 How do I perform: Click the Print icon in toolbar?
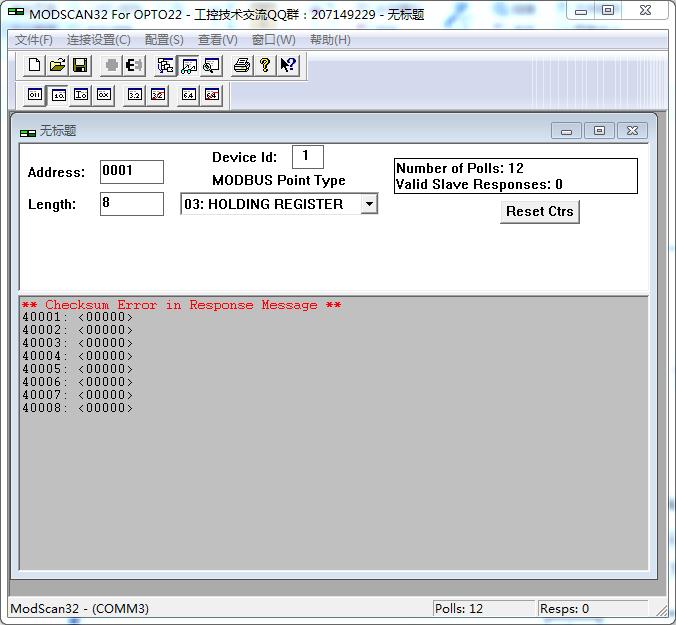click(241, 66)
